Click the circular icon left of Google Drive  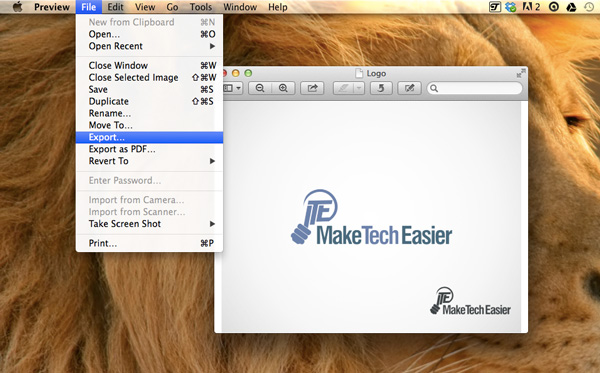pyautogui.click(x=554, y=7)
